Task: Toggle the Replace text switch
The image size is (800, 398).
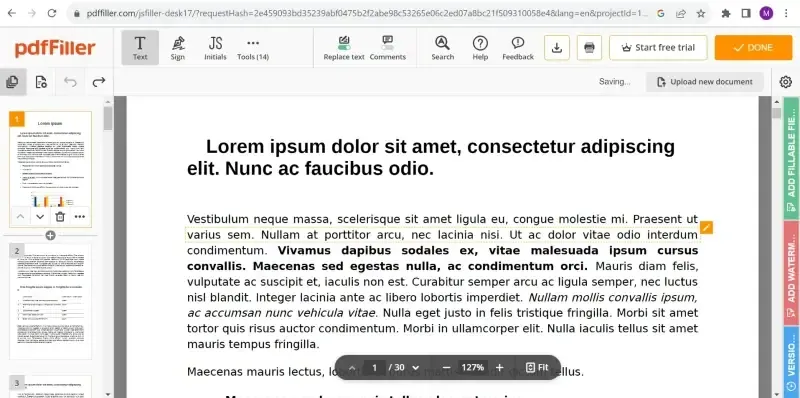Action: pyautogui.click(x=344, y=47)
